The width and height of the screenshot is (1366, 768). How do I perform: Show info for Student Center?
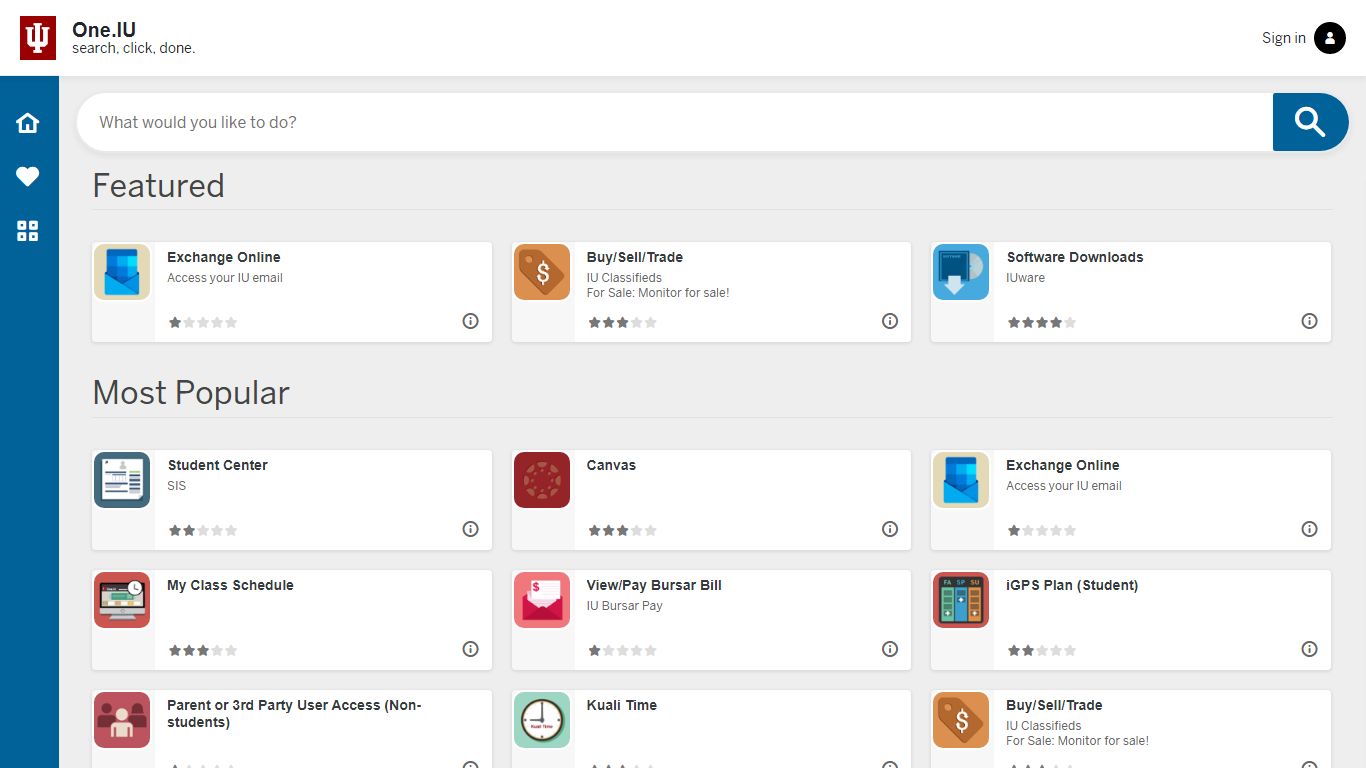(471, 529)
